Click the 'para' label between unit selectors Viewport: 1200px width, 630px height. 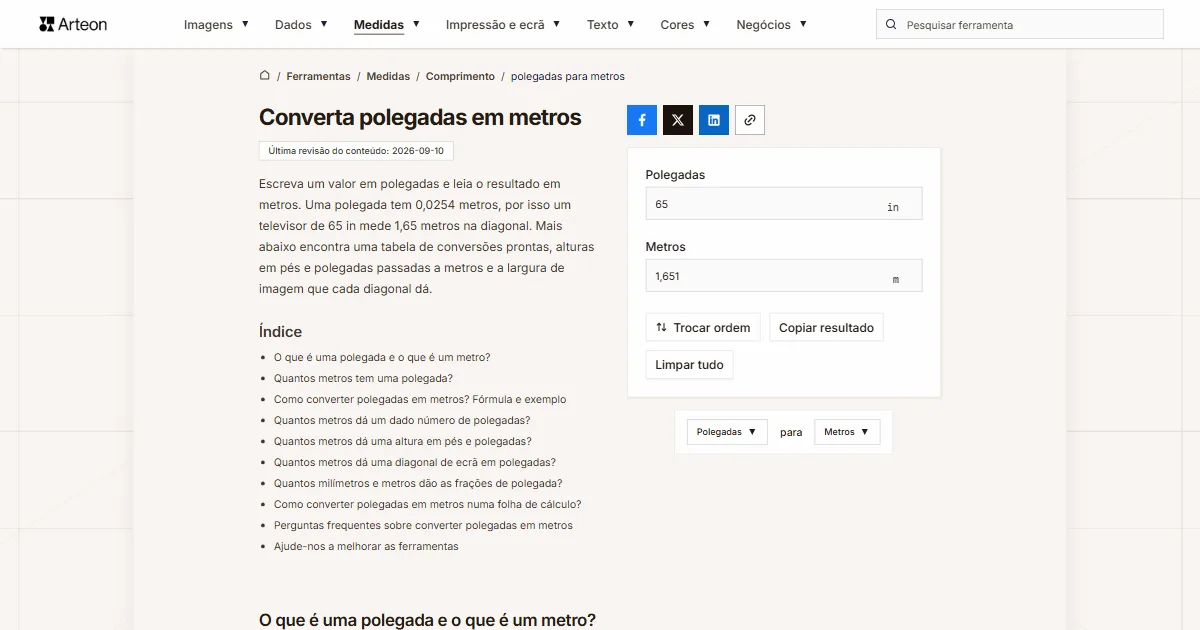click(791, 432)
